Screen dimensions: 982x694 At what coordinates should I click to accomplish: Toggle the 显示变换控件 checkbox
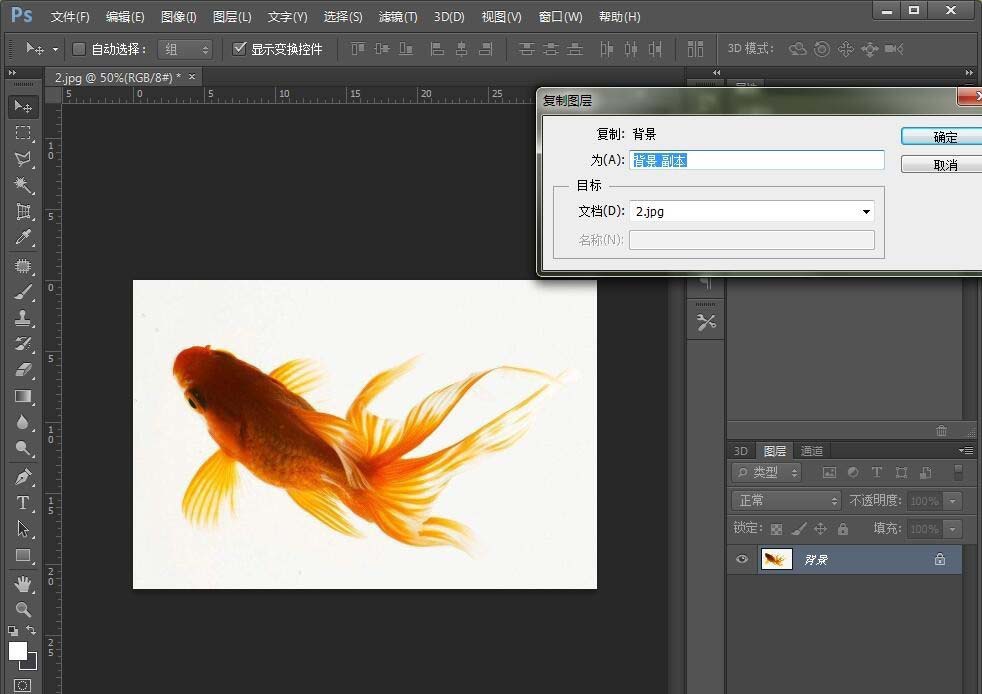240,48
